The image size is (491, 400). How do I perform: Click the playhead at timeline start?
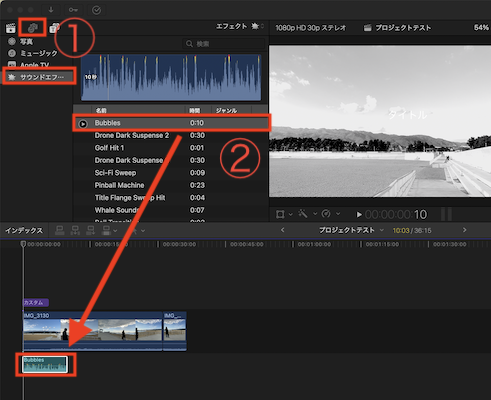23,244
